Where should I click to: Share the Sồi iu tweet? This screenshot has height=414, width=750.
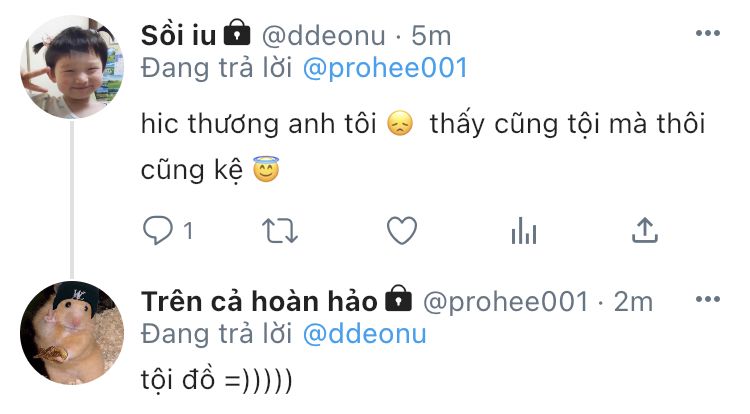click(x=645, y=230)
